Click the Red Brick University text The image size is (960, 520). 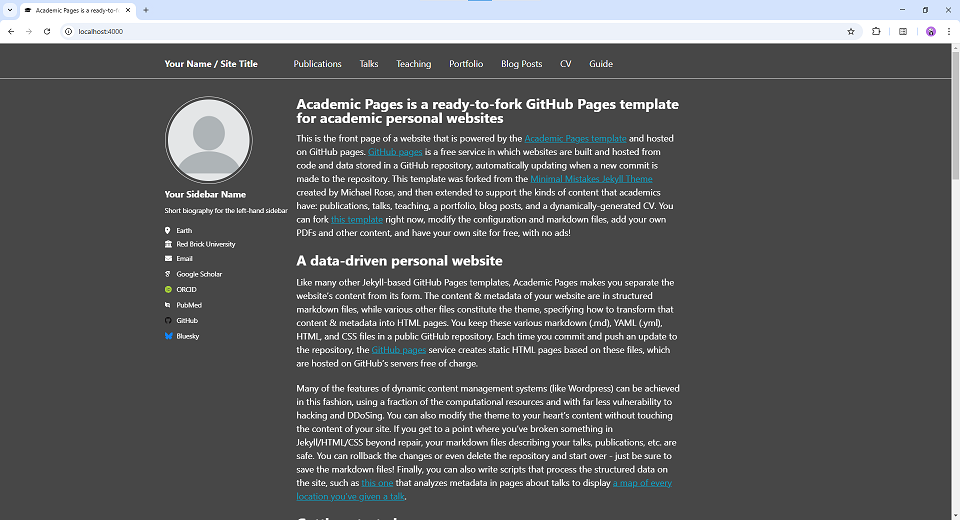[x=206, y=244]
